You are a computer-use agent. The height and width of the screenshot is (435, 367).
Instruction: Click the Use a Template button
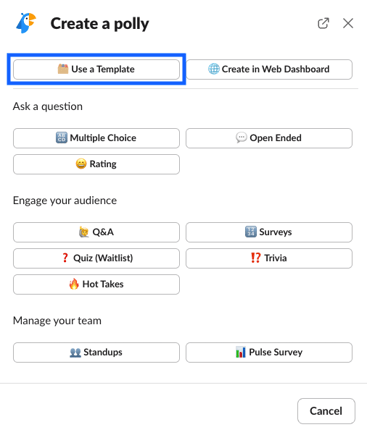coord(96,69)
